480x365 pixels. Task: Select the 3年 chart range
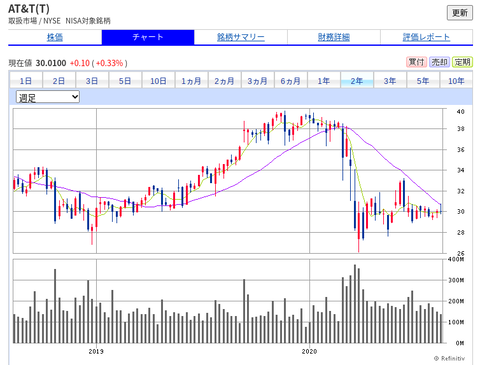tap(390, 81)
